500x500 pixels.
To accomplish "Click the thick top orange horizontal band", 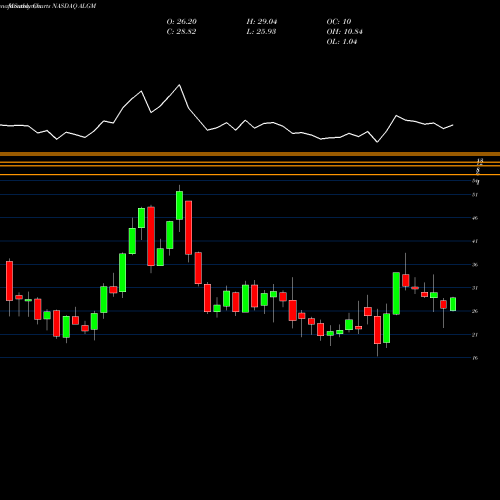I will tap(250, 154).
